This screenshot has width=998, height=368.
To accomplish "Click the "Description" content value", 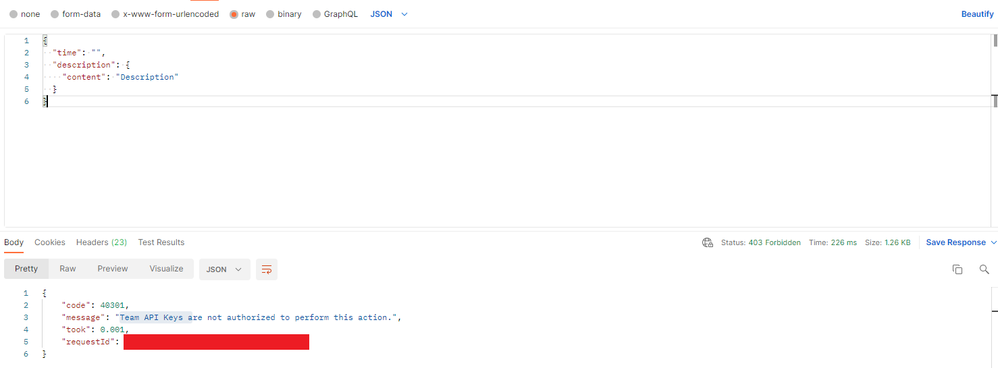I will [147, 77].
